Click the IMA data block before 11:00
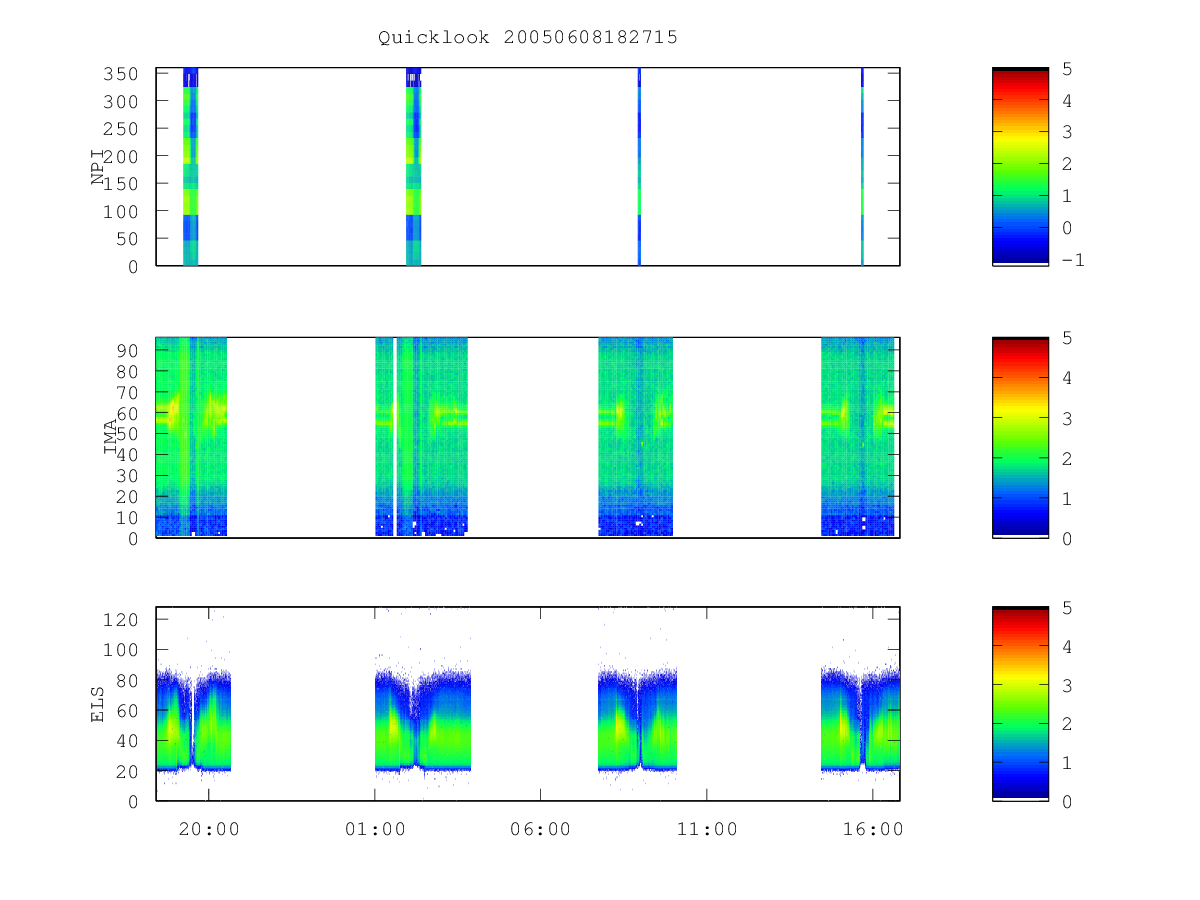This screenshot has height=900, width=1200. click(x=636, y=437)
